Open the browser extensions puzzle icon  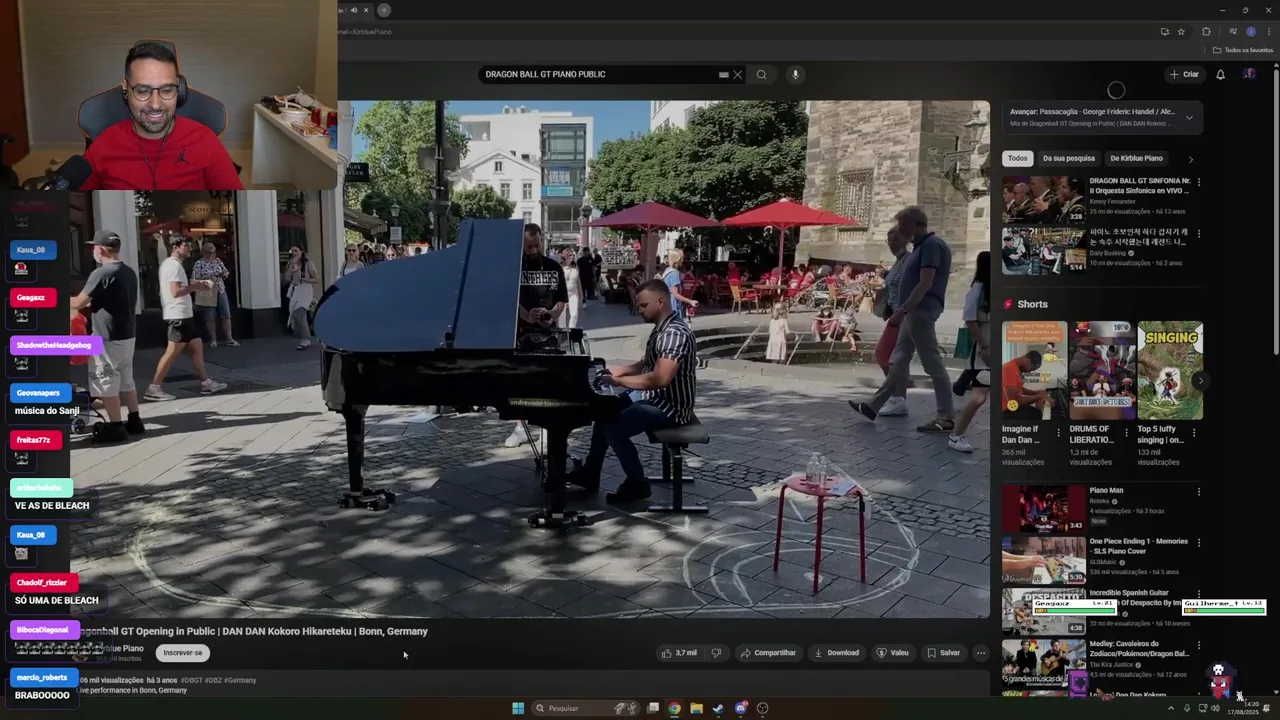(x=1206, y=31)
